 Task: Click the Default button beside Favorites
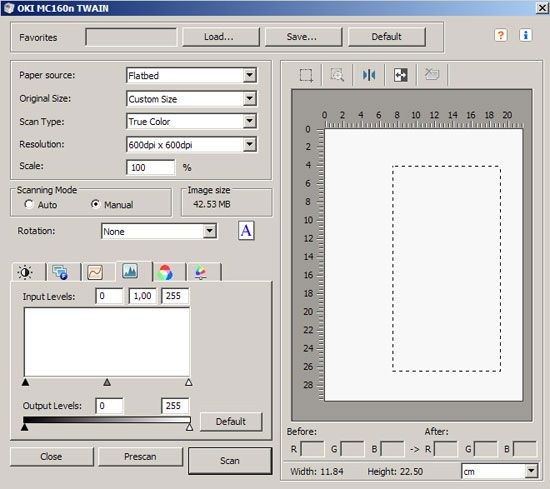click(x=387, y=37)
